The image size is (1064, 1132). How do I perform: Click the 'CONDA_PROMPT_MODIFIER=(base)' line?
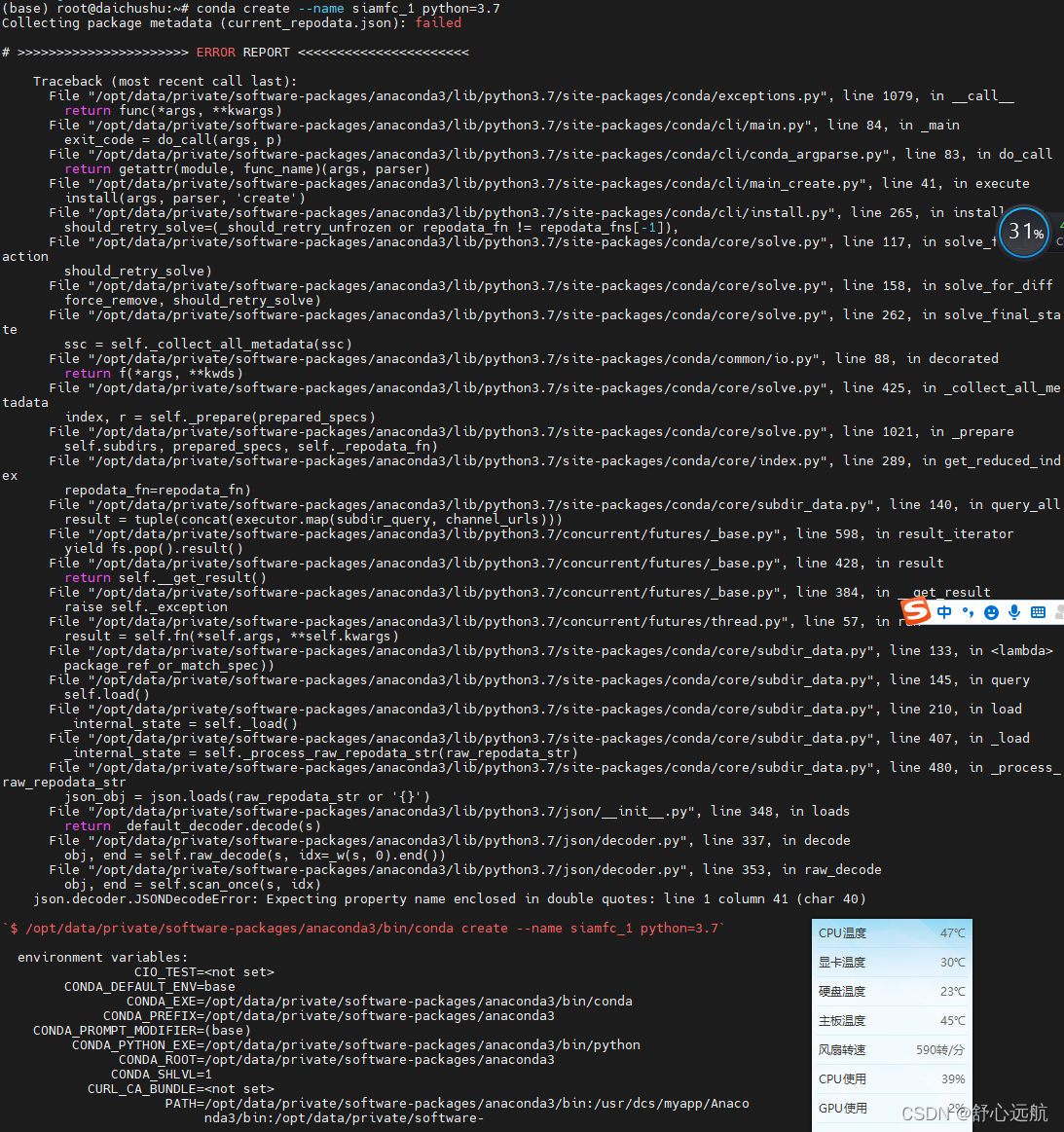click(x=142, y=1030)
